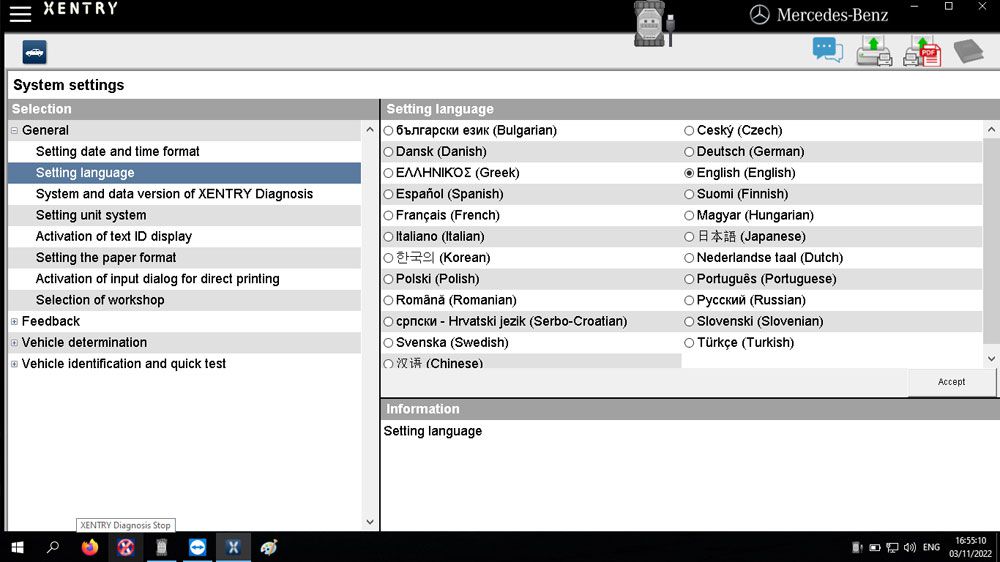The height and width of the screenshot is (562, 1000).
Task: Expand the Feedback tree node
Action: tap(14, 322)
